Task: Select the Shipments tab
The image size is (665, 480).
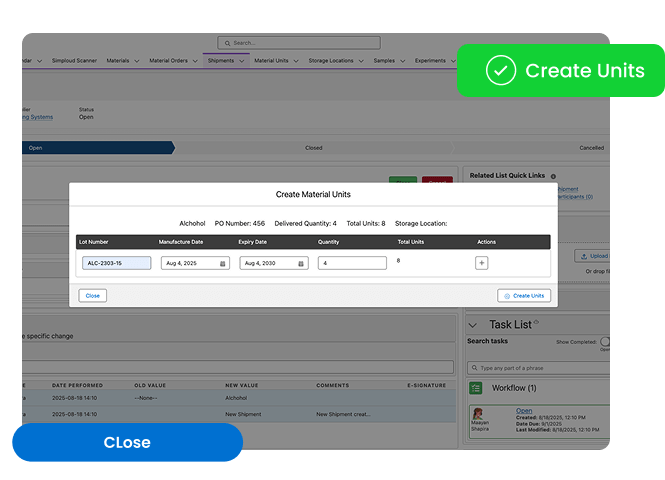Action: pyautogui.click(x=221, y=61)
